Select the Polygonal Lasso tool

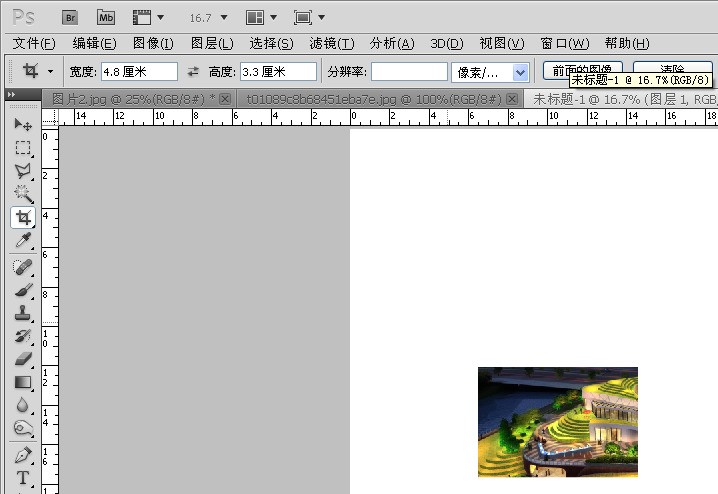tap(23, 171)
